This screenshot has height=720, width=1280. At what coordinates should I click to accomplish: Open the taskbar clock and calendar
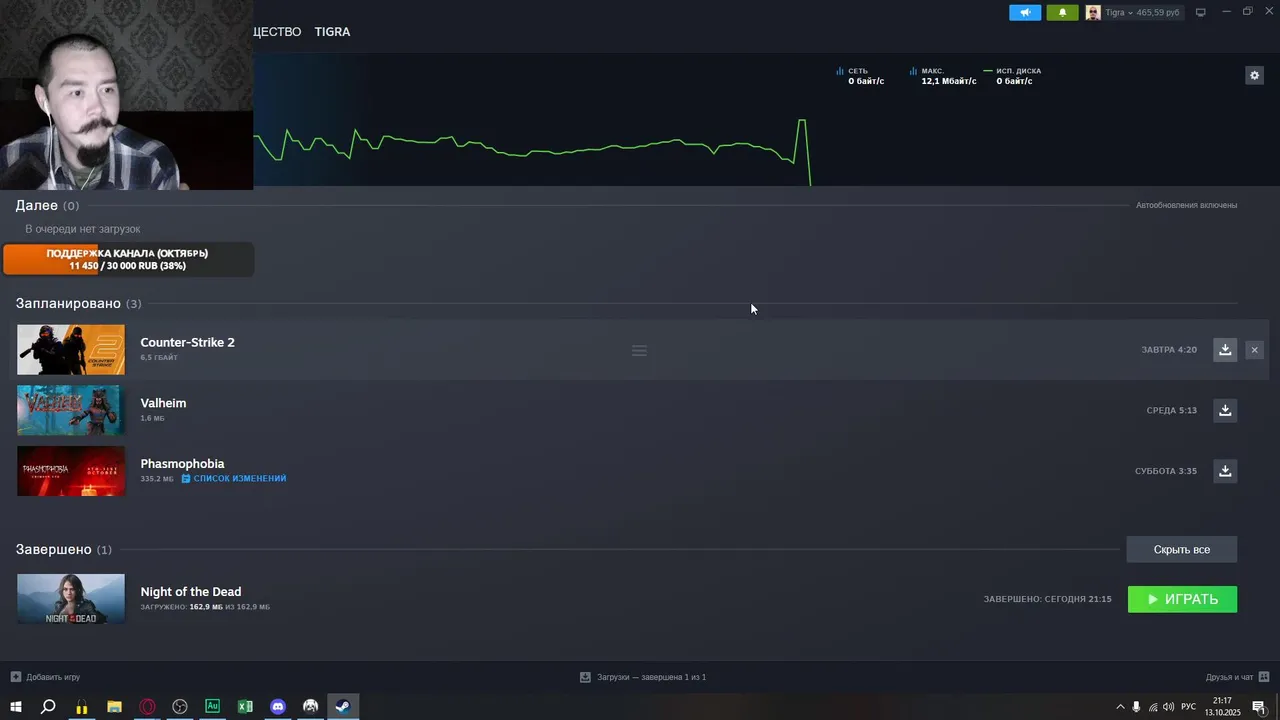1222,707
